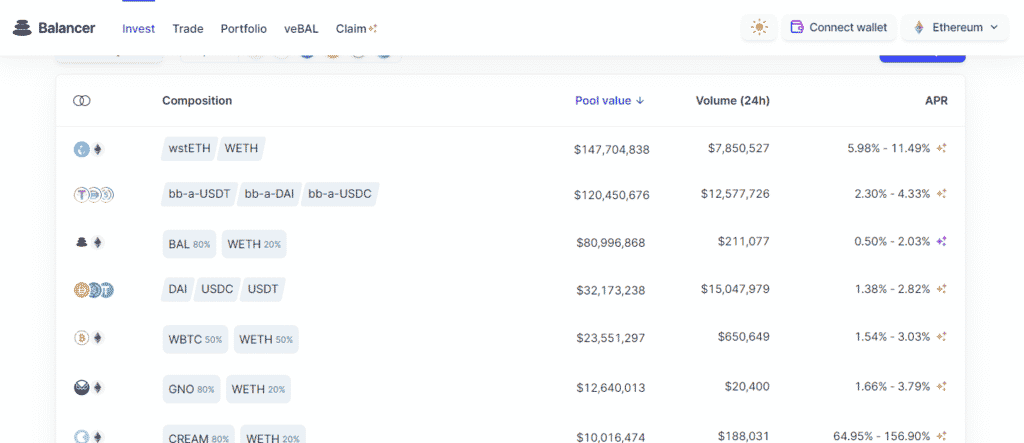Image resolution: width=1024 pixels, height=443 pixels.
Task: Click pool value $23,551,297
Action: click(x=611, y=338)
